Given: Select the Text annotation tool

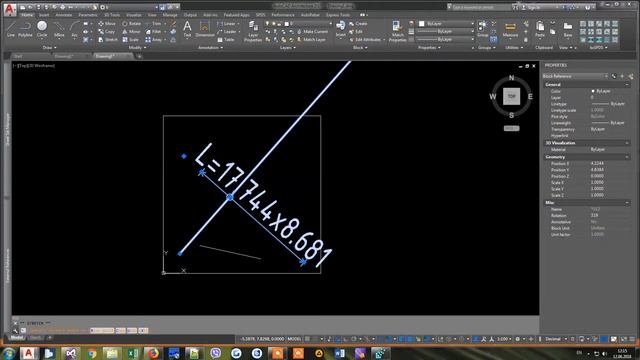Looking at the screenshot, I should 187,29.
